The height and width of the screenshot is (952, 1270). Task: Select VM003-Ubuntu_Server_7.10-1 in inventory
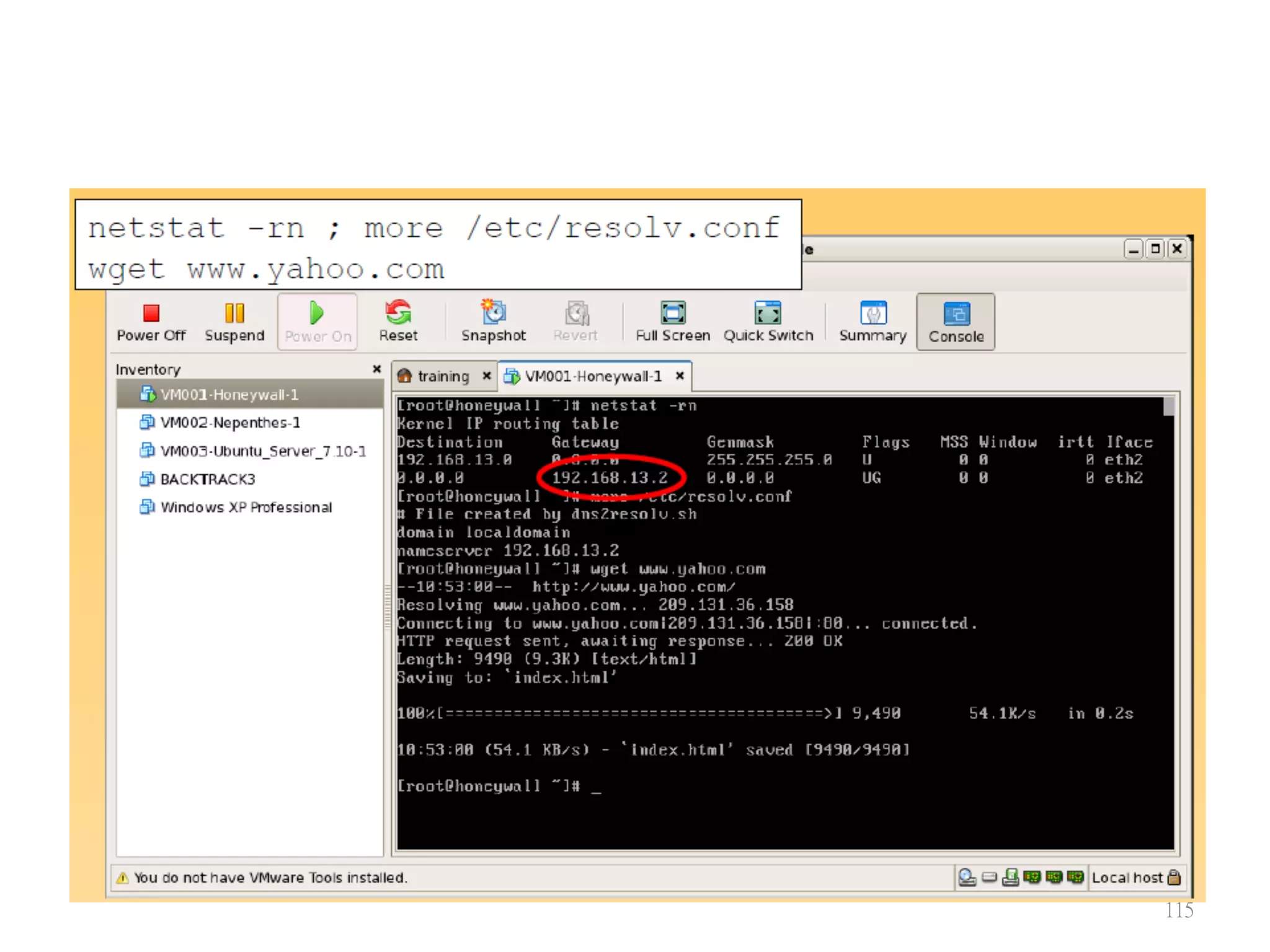[x=262, y=451]
